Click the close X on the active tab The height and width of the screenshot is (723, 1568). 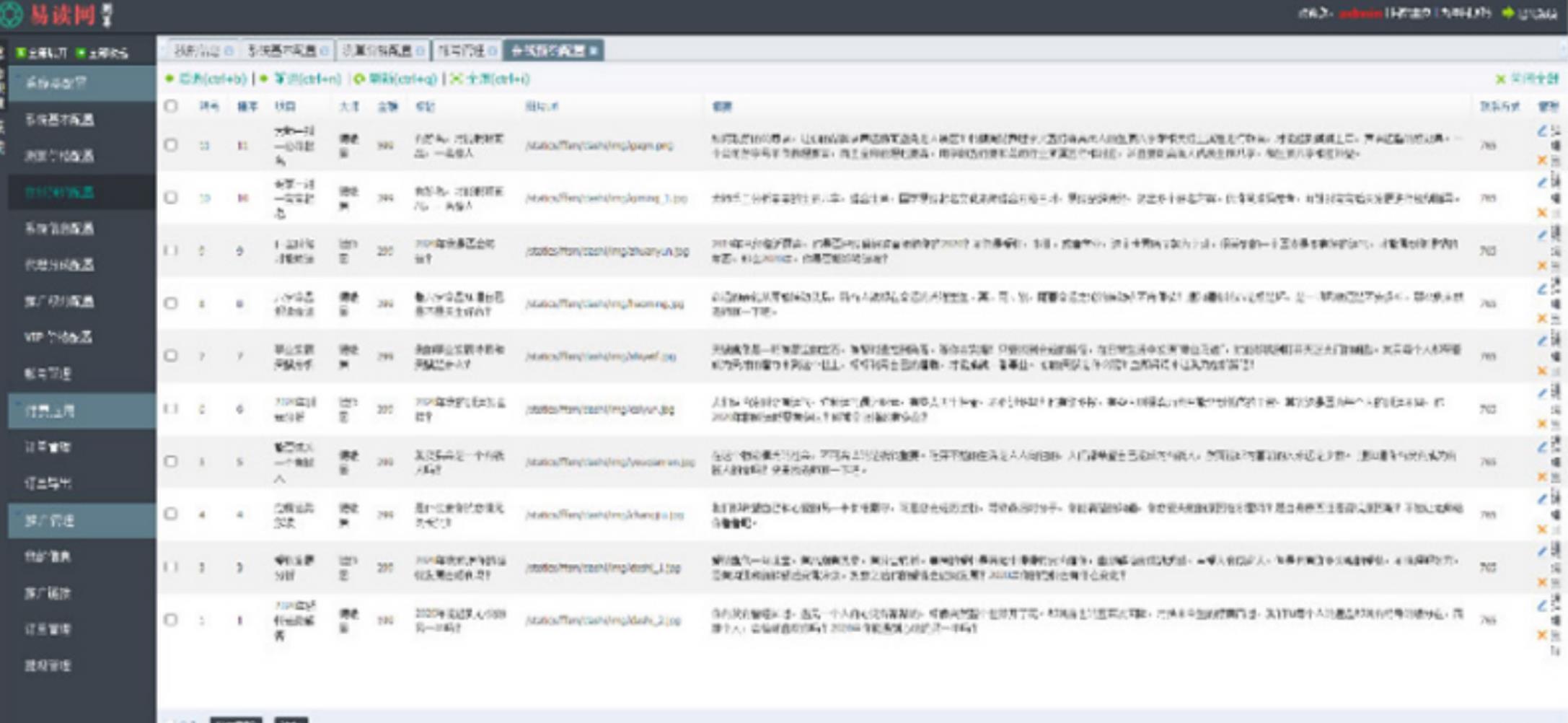(x=593, y=51)
